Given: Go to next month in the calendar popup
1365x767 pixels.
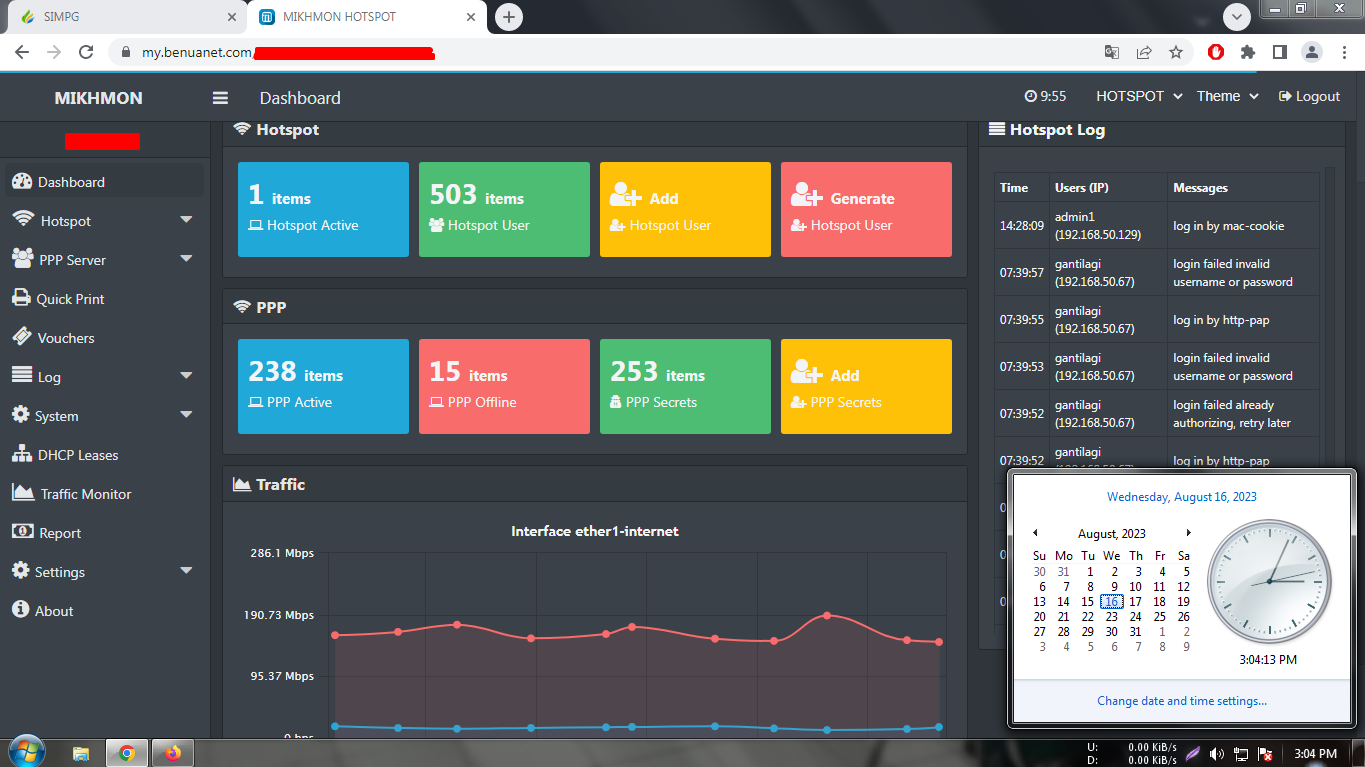Looking at the screenshot, I should tap(1188, 533).
